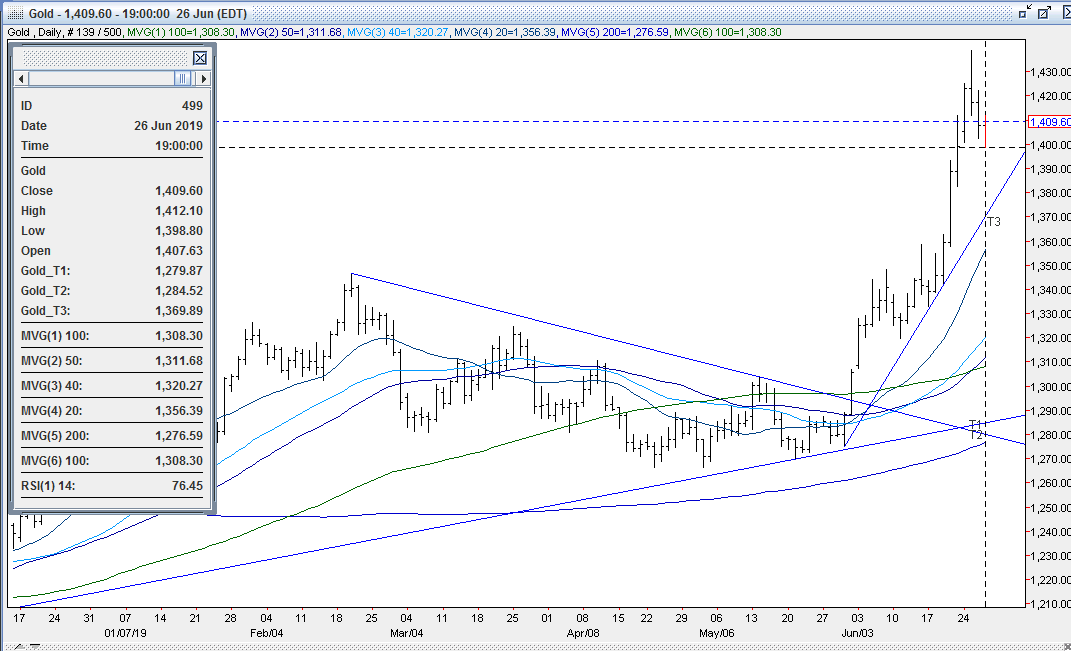Click the T3 trendline label on the chart

point(994,221)
